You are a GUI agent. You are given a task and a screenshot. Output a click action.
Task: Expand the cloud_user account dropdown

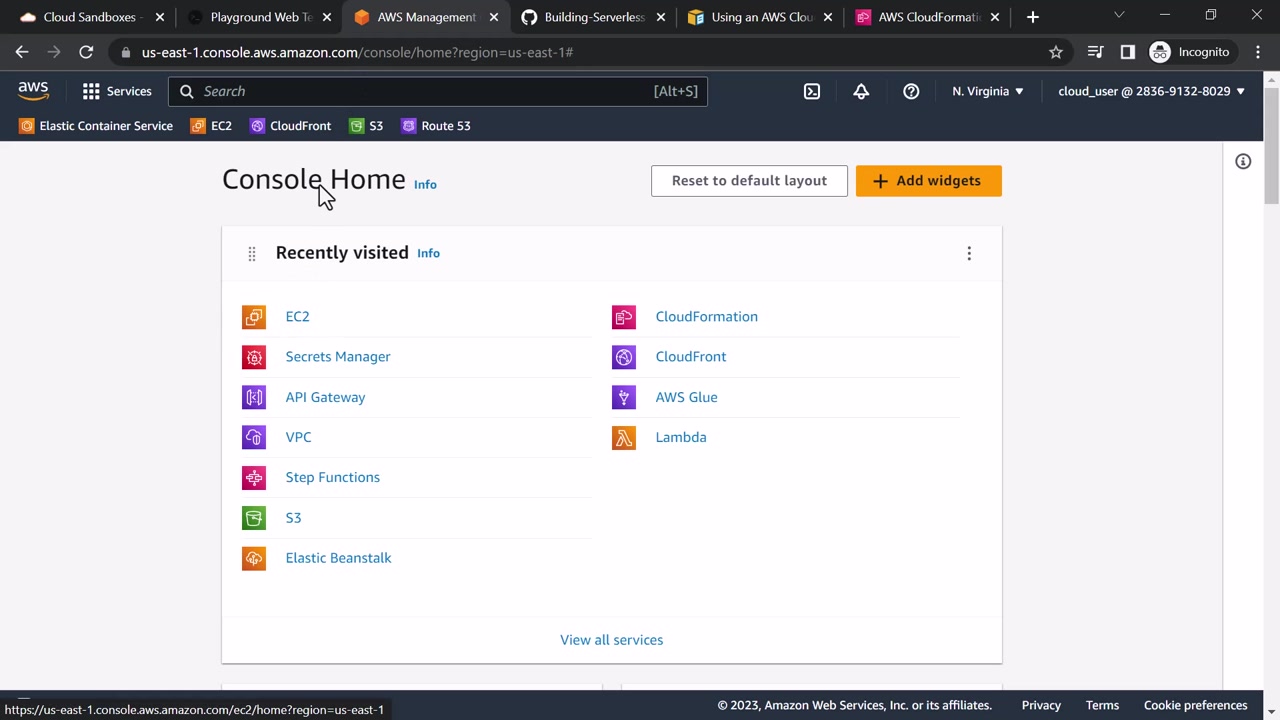coord(1152,91)
